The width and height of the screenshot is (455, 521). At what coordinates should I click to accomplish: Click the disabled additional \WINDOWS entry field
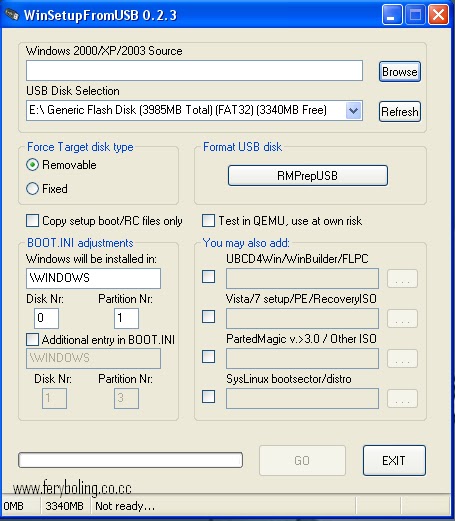(x=93, y=358)
